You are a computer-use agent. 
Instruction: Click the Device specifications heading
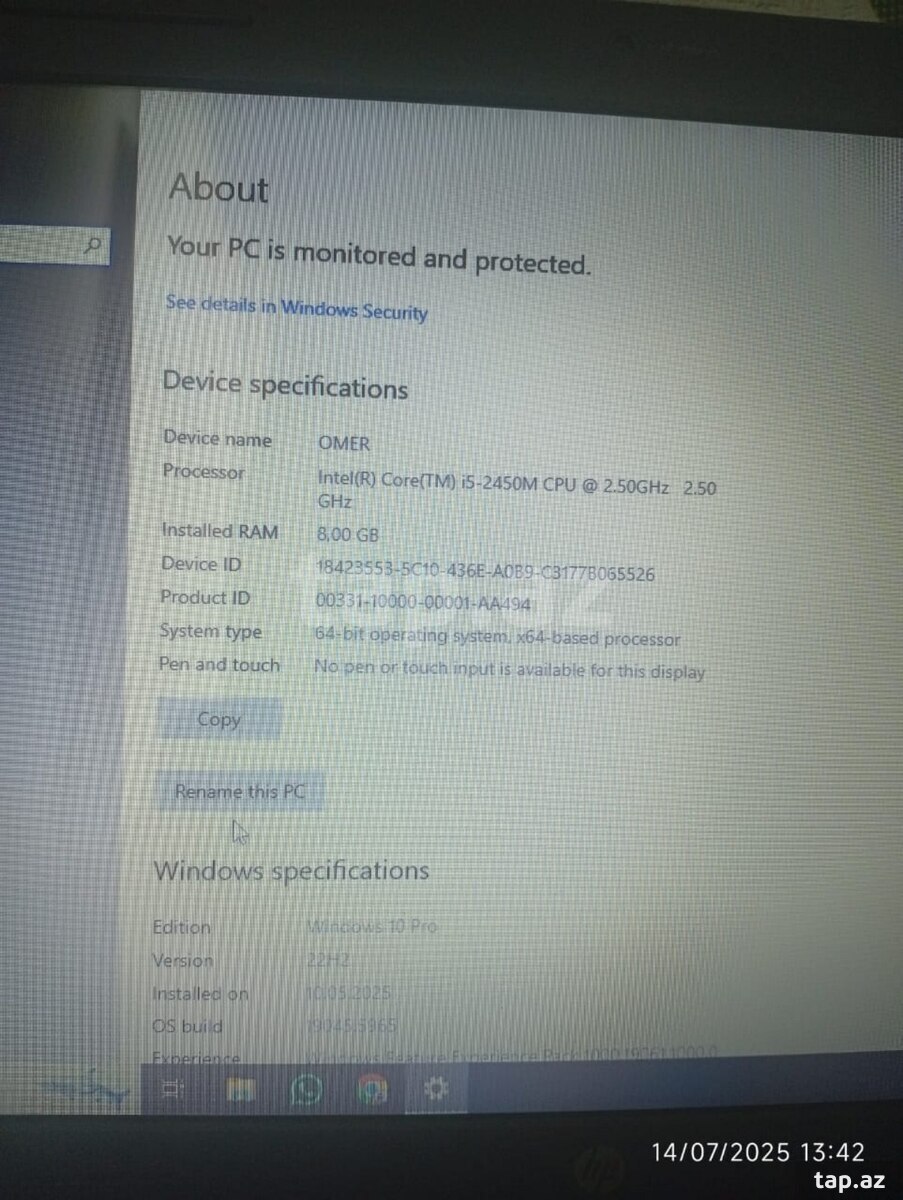pos(285,384)
